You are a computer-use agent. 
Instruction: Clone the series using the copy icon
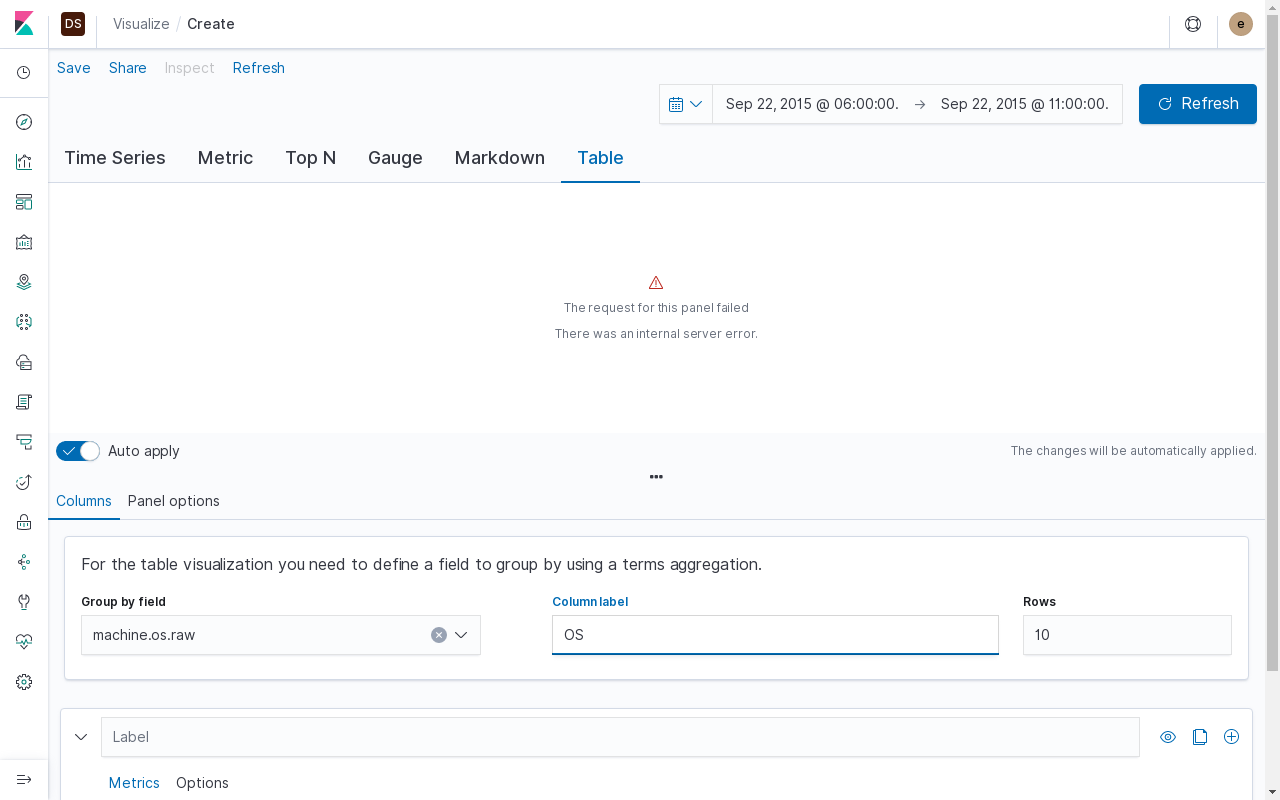[1200, 737]
